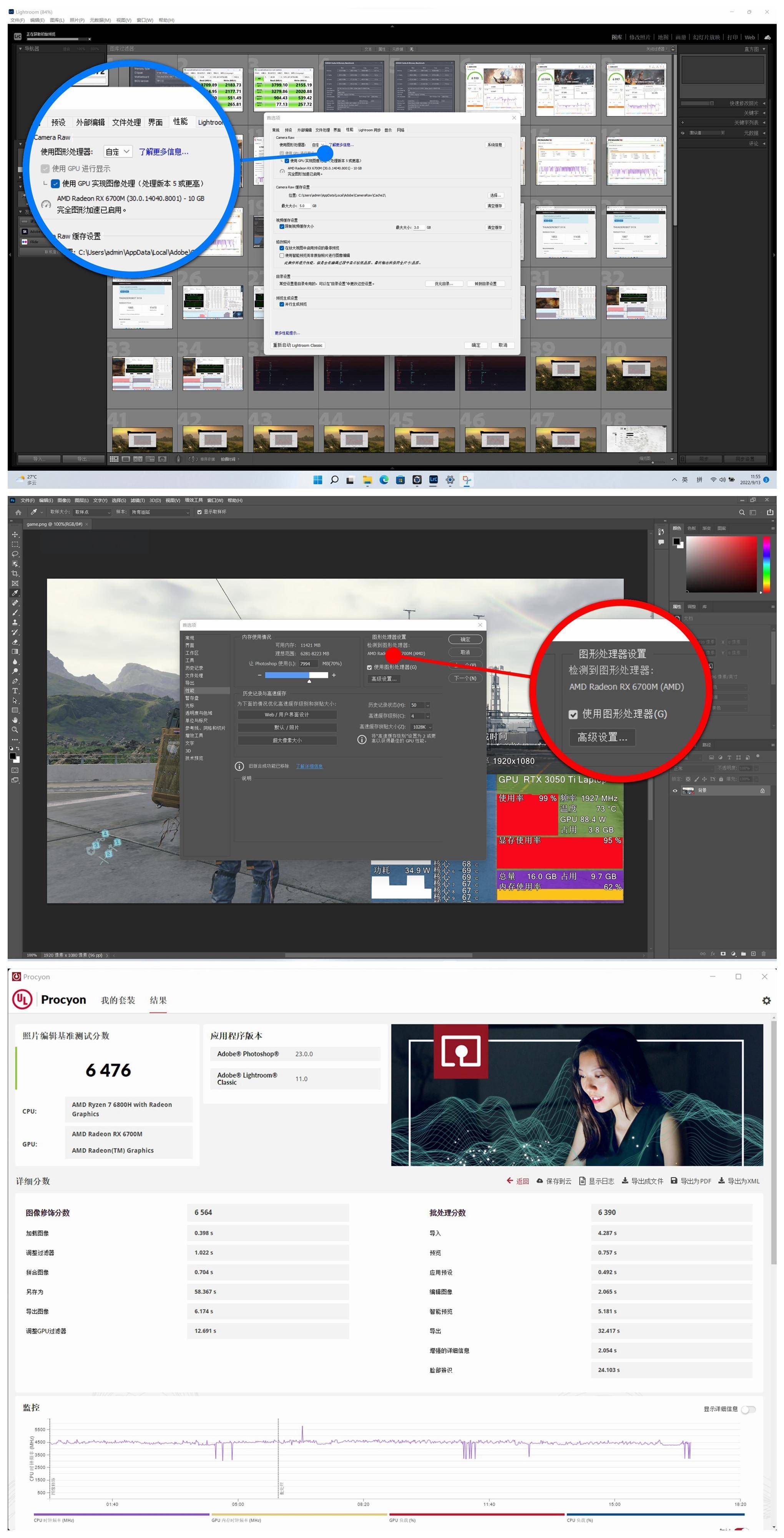Screen dimensions: 784x1538
Task: Select the Hand tool in Photoshop
Action: (x=15, y=720)
